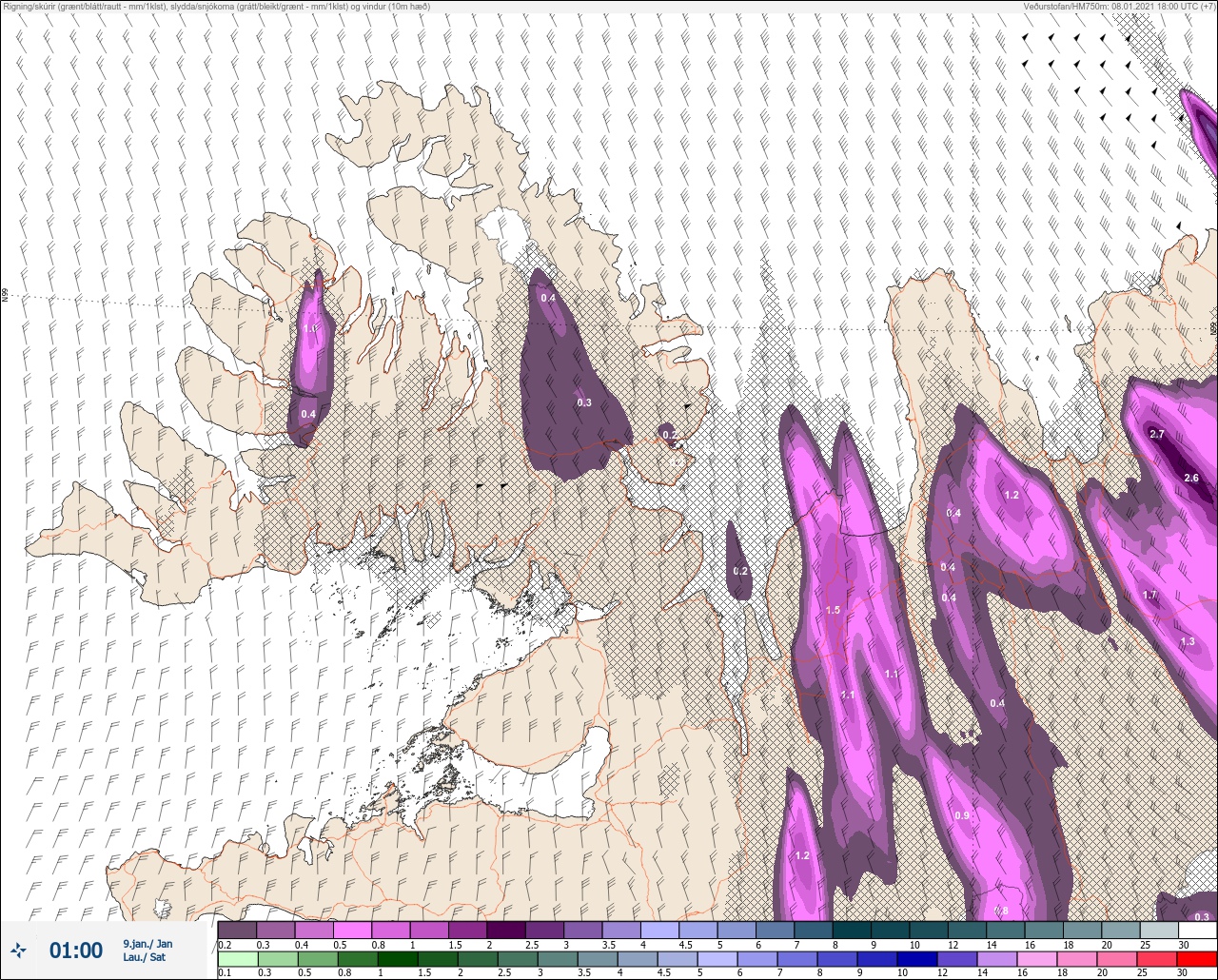
Task: Click the '30' label under the upper legend
Action: 1183,945
